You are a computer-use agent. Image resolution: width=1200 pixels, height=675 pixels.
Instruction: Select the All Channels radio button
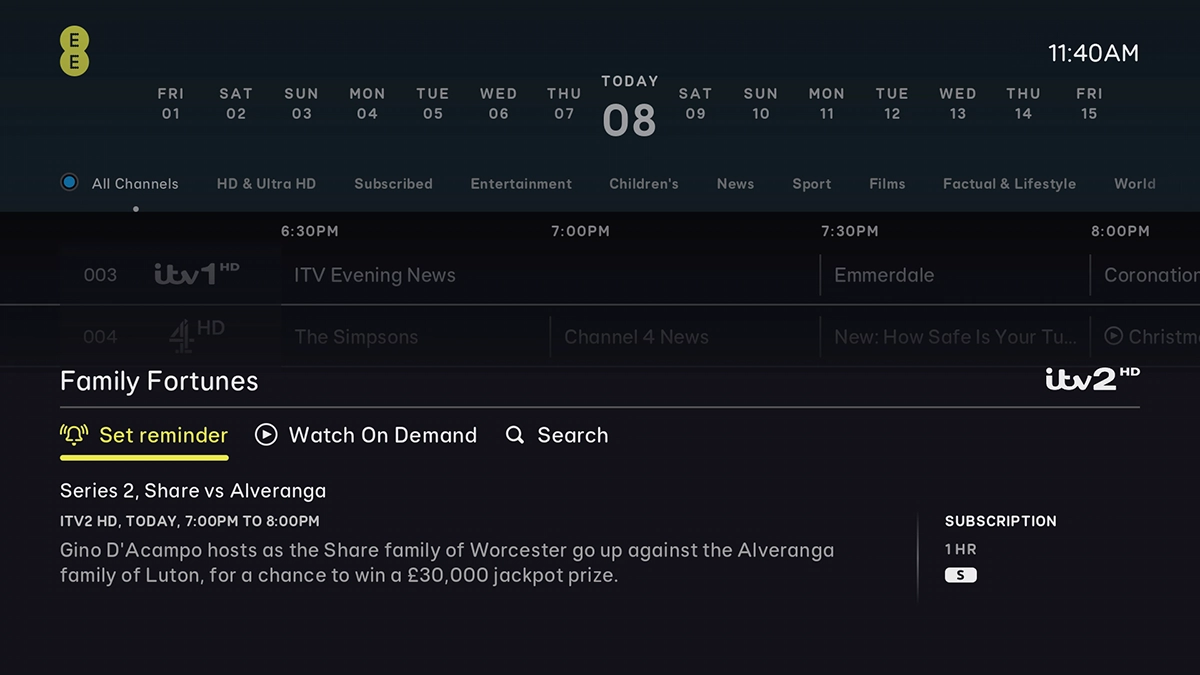(69, 183)
